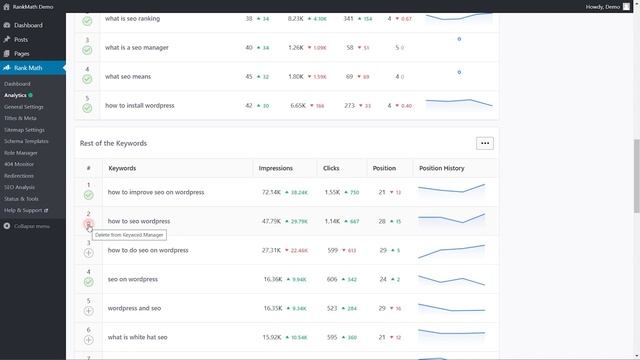The width and height of the screenshot is (640, 360).
Task: Click keyword 'what is a seo manager'
Action: pos(137,47)
